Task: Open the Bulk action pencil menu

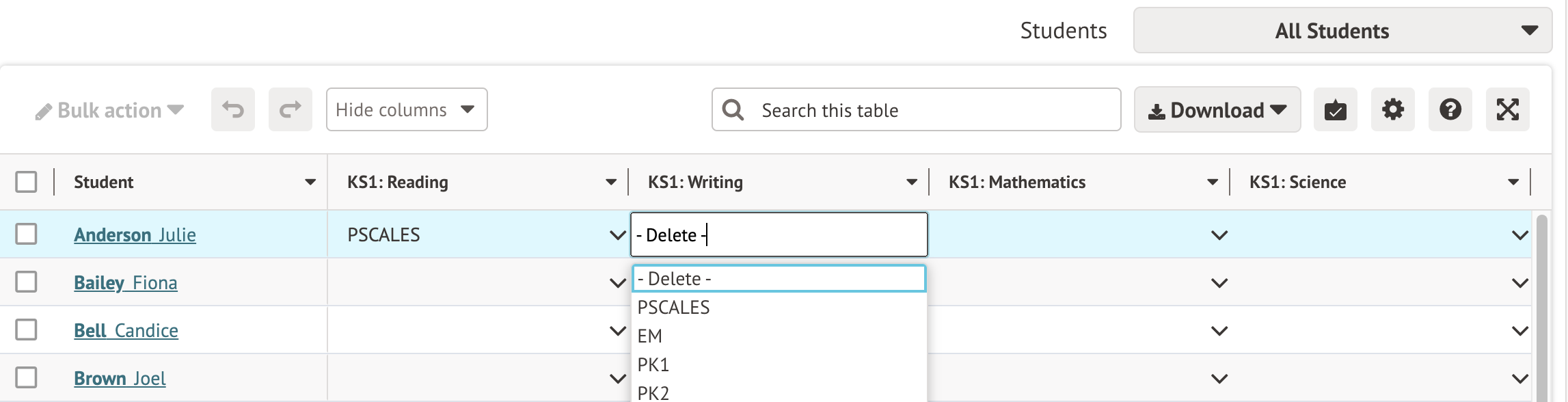Action: [x=110, y=110]
